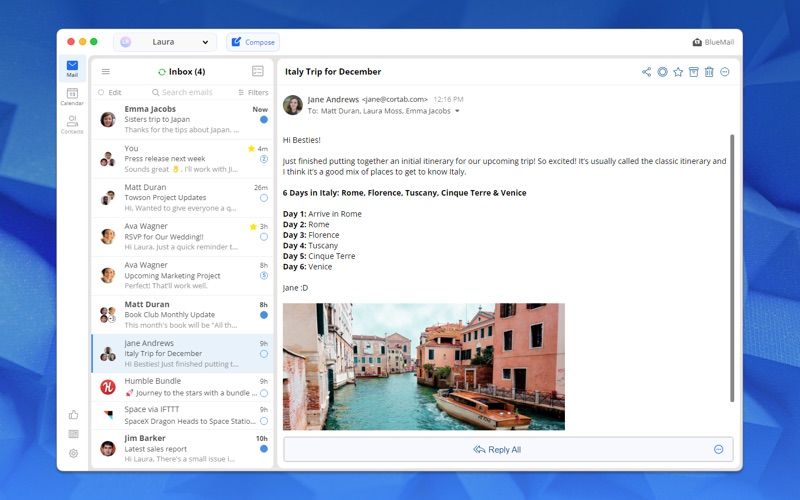This screenshot has width=800, height=500.
Task: Open settings via the gear icon
Action: pos(73,453)
